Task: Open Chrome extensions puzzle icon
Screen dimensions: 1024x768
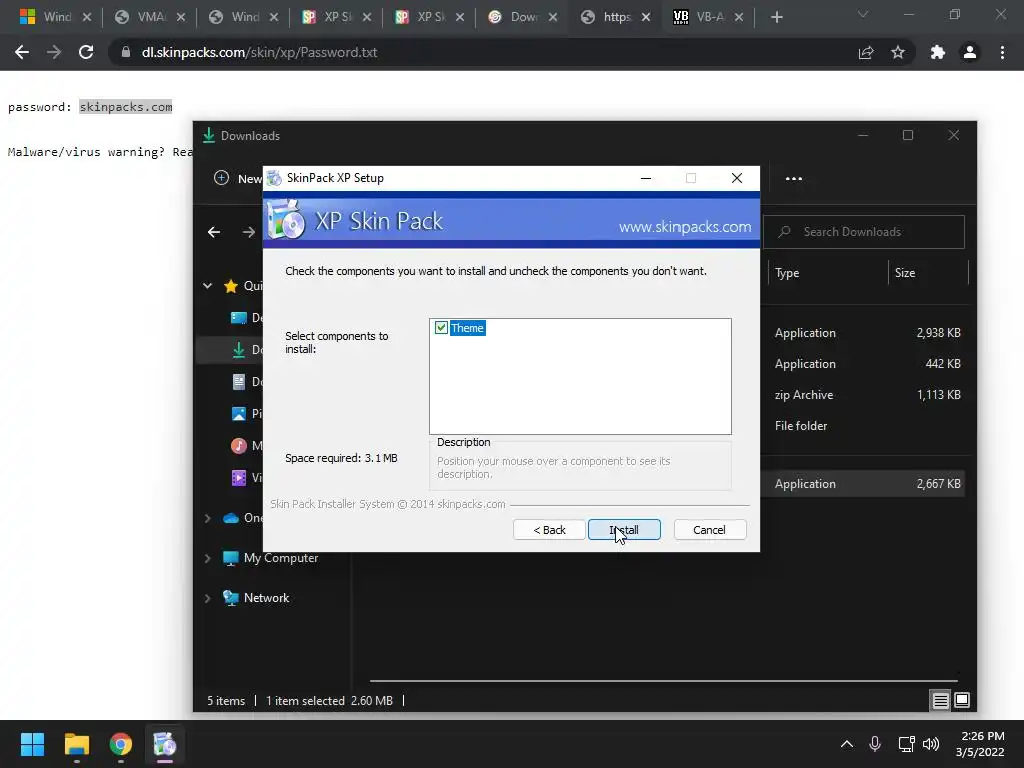Action: click(x=938, y=52)
